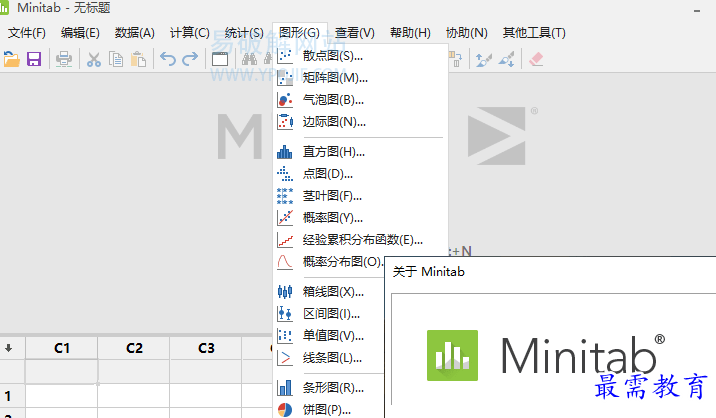Choose 区间图(I)... from the menu
Screen dimensions: 716x418
pos(329,313)
